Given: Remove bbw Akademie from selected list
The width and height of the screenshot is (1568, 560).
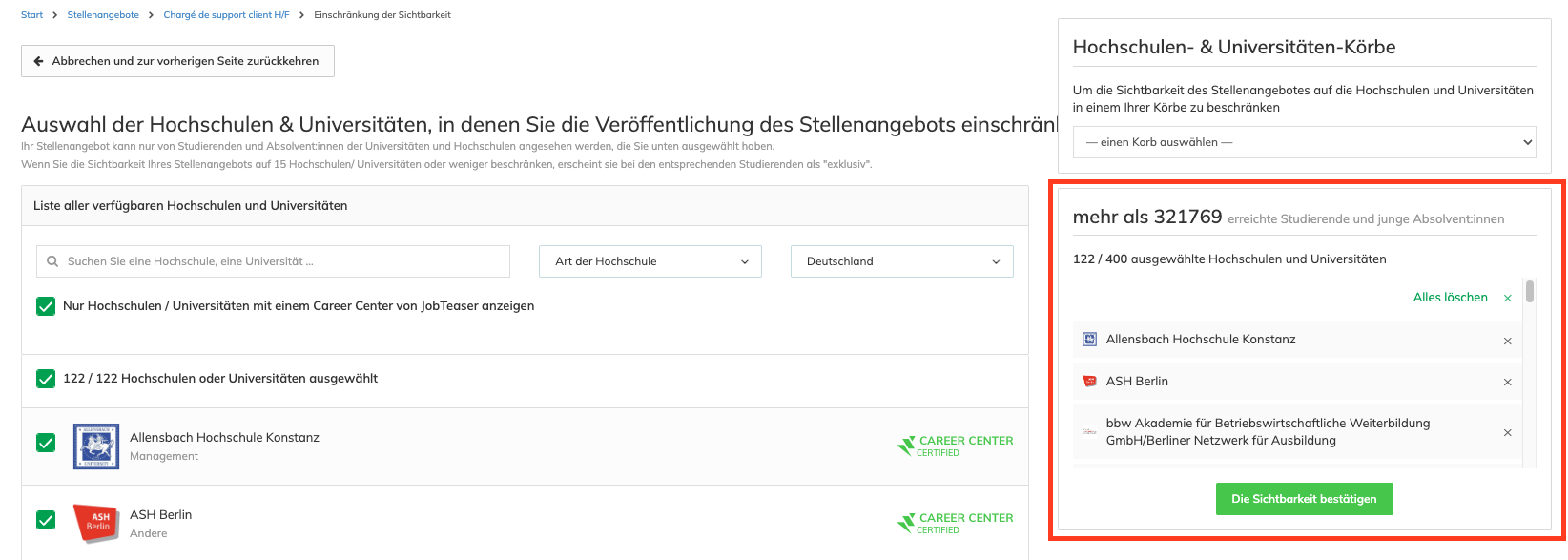Looking at the screenshot, I should point(1507,432).
